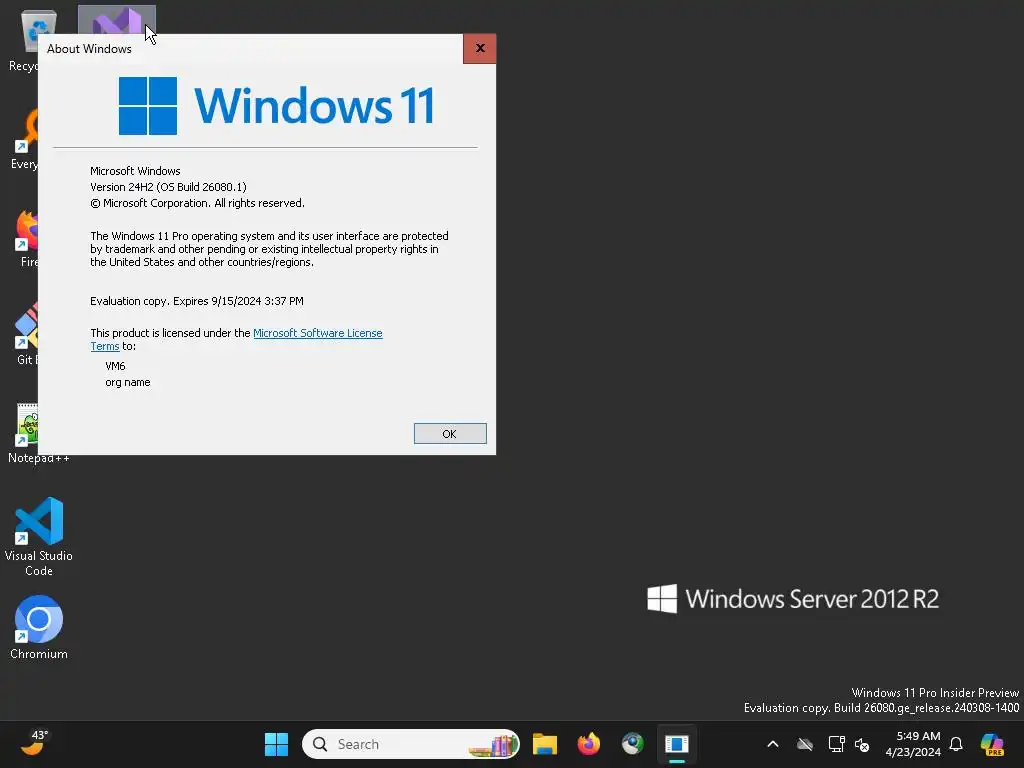Launch Firefox from the taskbar

tap(588, 744)
